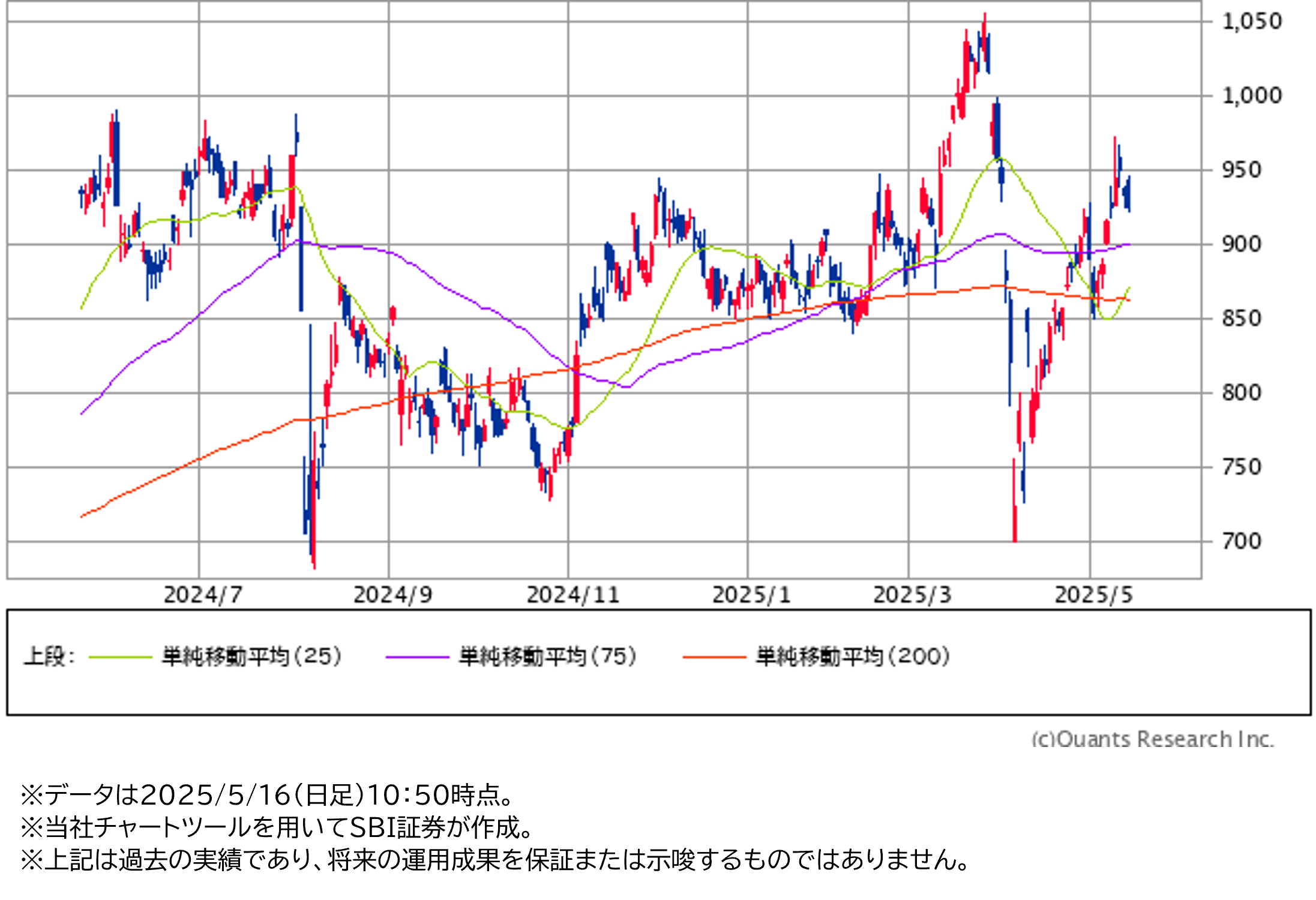
Task: Click the 750 price axis label
Action: point(1242,467)
